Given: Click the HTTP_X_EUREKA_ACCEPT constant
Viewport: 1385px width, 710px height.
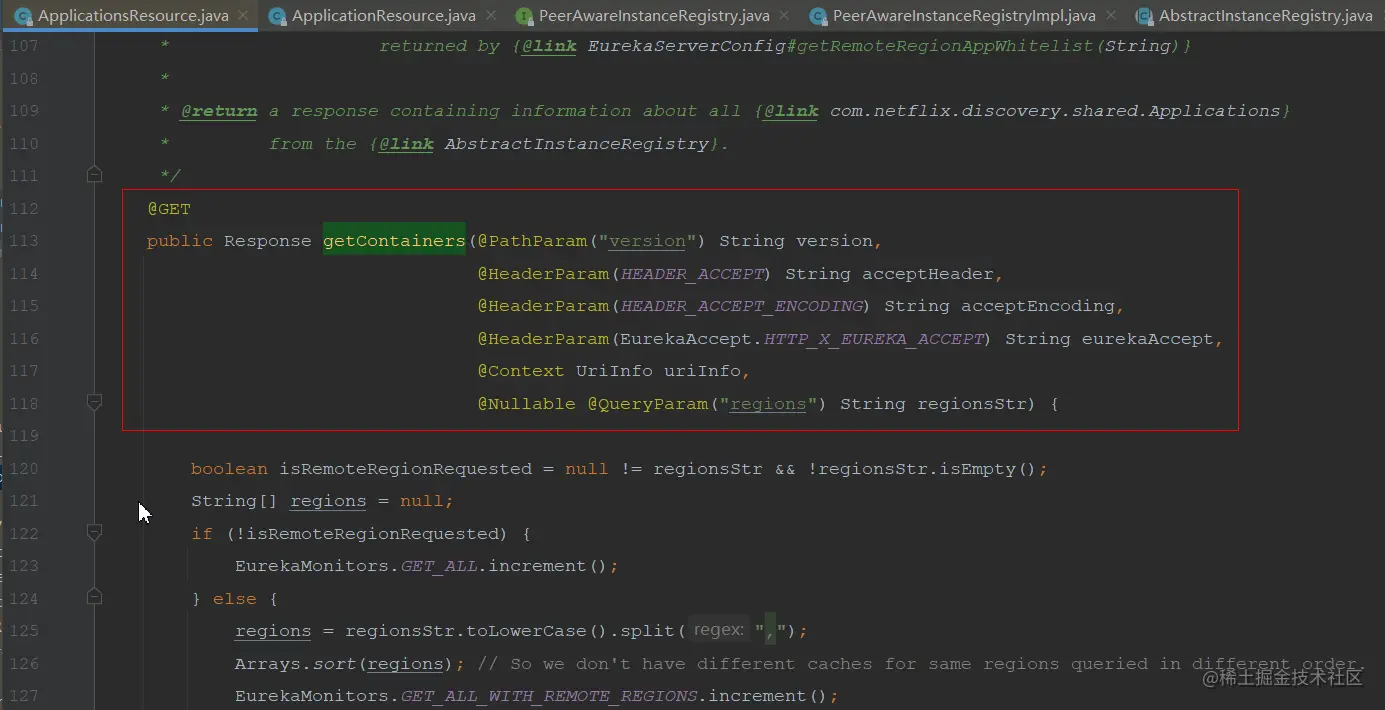Looking at the screenshot, I should (874, 339).
